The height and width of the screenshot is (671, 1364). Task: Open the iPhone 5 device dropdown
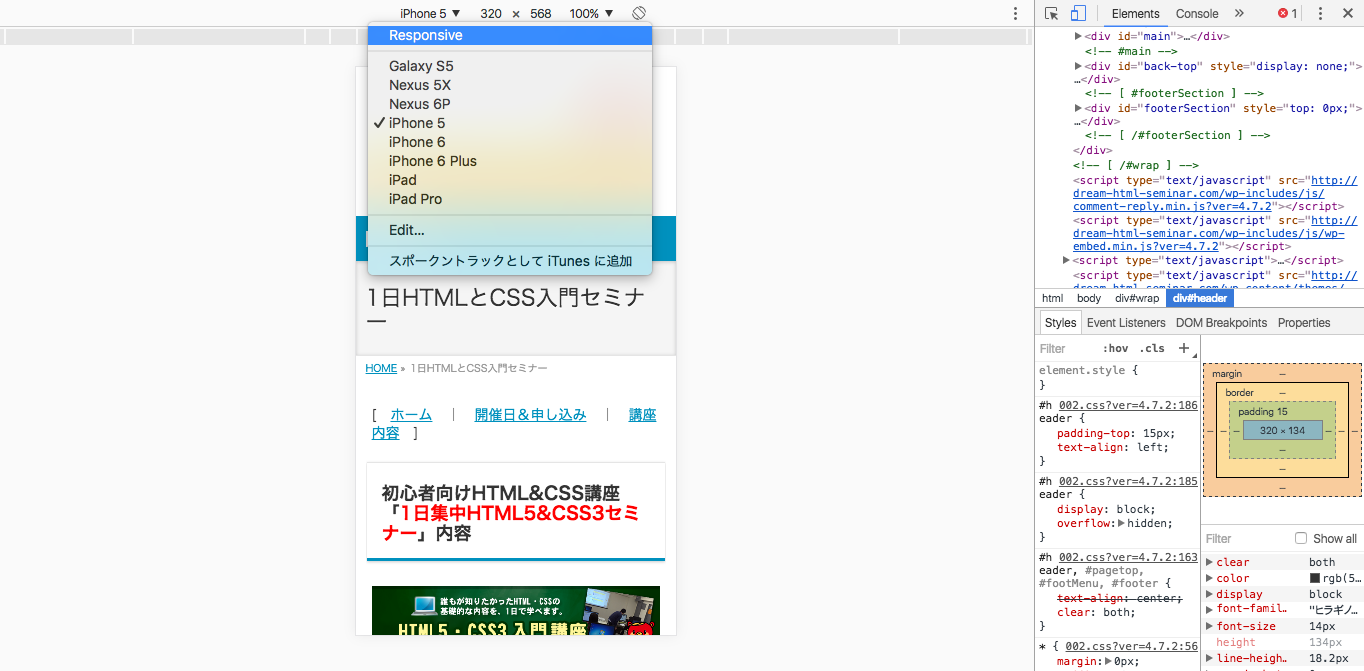[430, 13]
